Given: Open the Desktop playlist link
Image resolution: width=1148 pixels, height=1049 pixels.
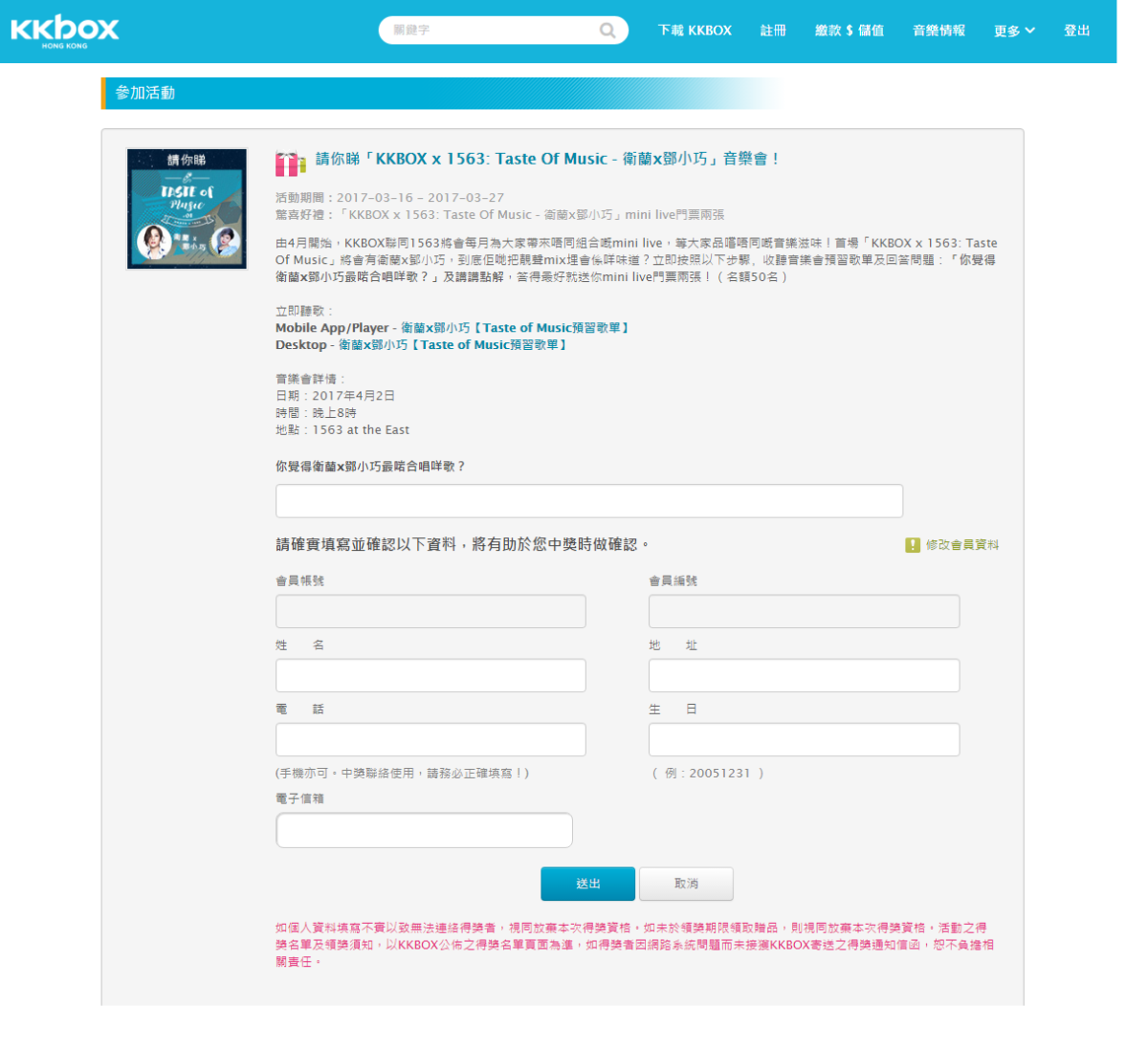Looking at the screenshot, I should point(453,345).
